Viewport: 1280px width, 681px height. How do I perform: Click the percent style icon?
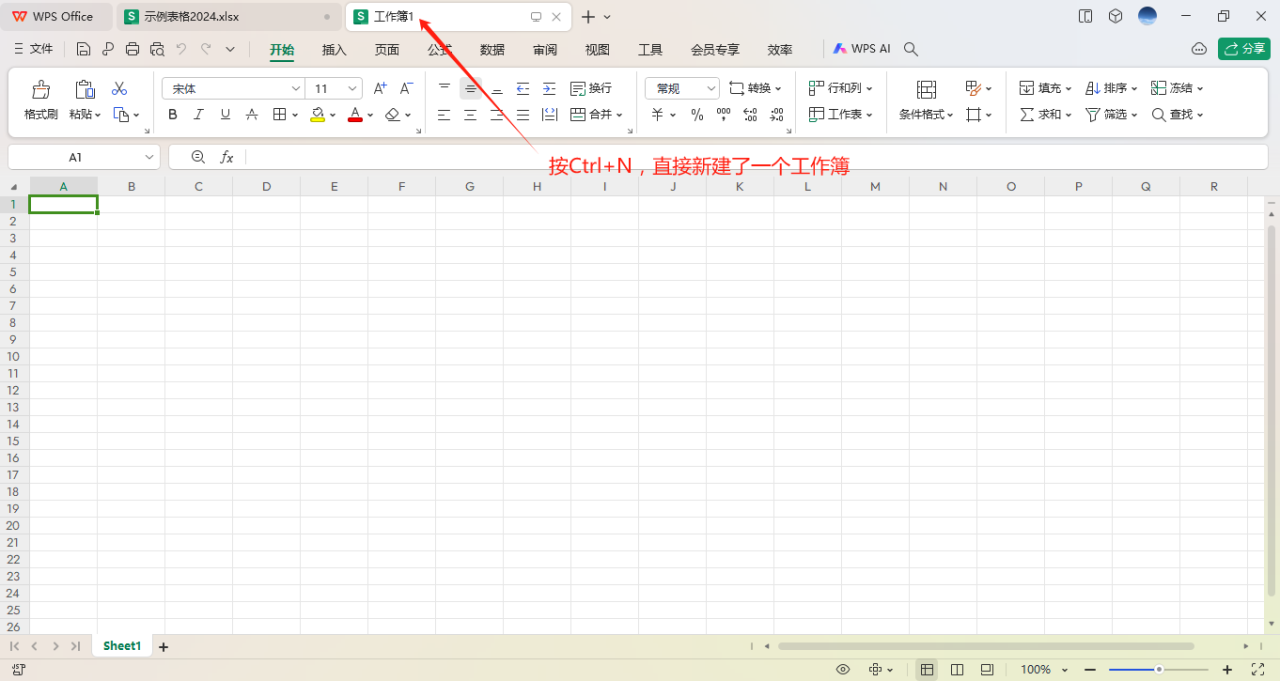[x=697, y=115]
